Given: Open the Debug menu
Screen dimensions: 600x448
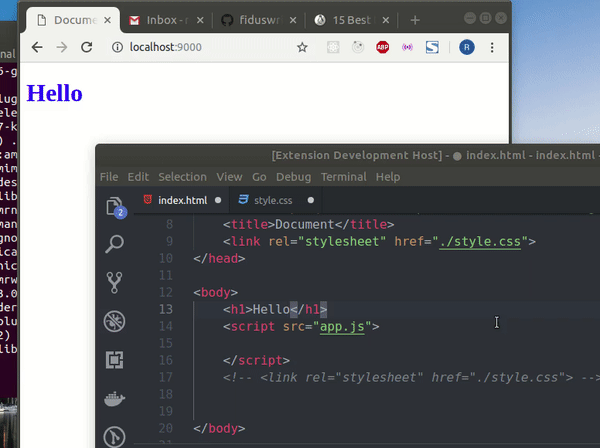Looking at the screenshot, I should coord(293,177).
